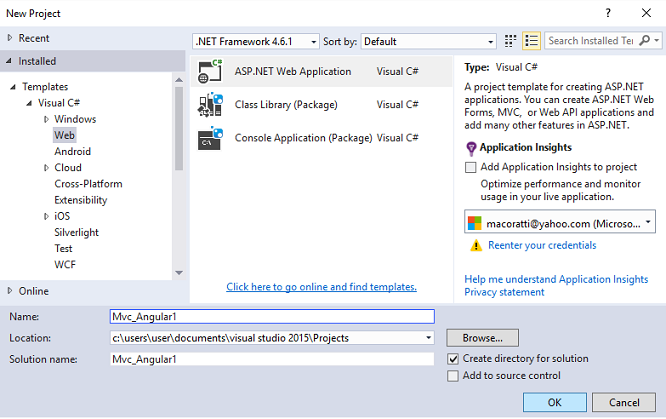Select the Silverlight template category
Viewport: 666px width, 419px height.
click(76, 232)
